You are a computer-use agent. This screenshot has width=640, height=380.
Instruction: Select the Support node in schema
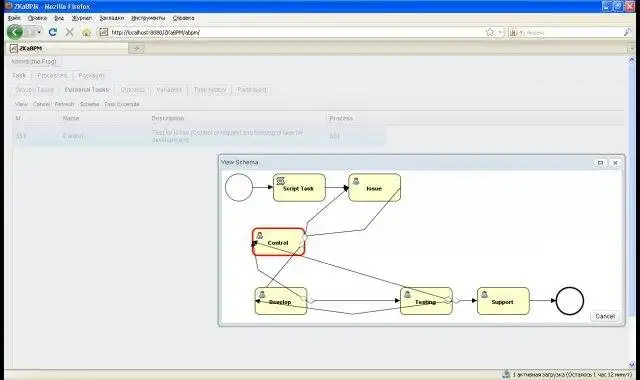(x=503, y=301)
